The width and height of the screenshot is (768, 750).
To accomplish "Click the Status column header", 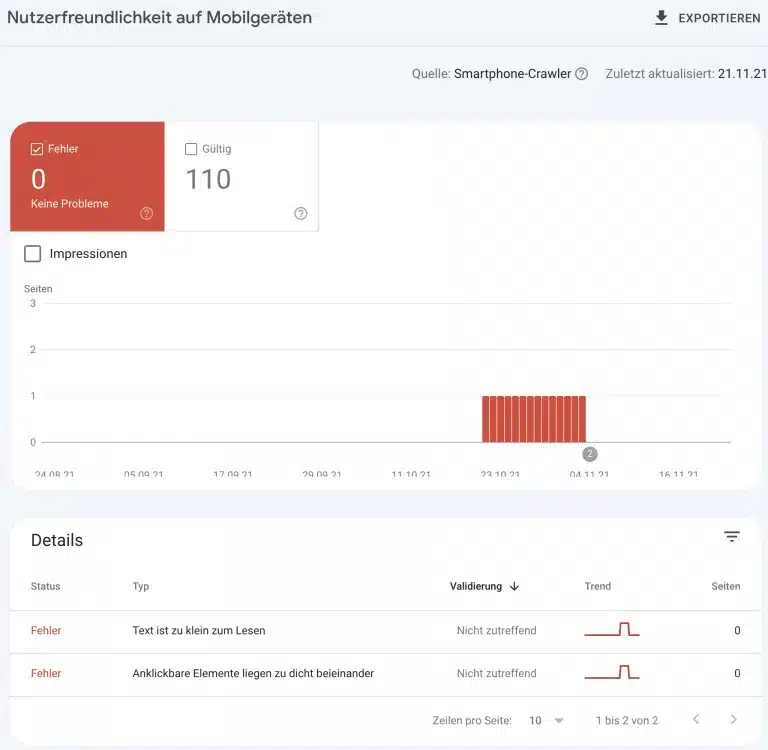I will click(46, 586).
